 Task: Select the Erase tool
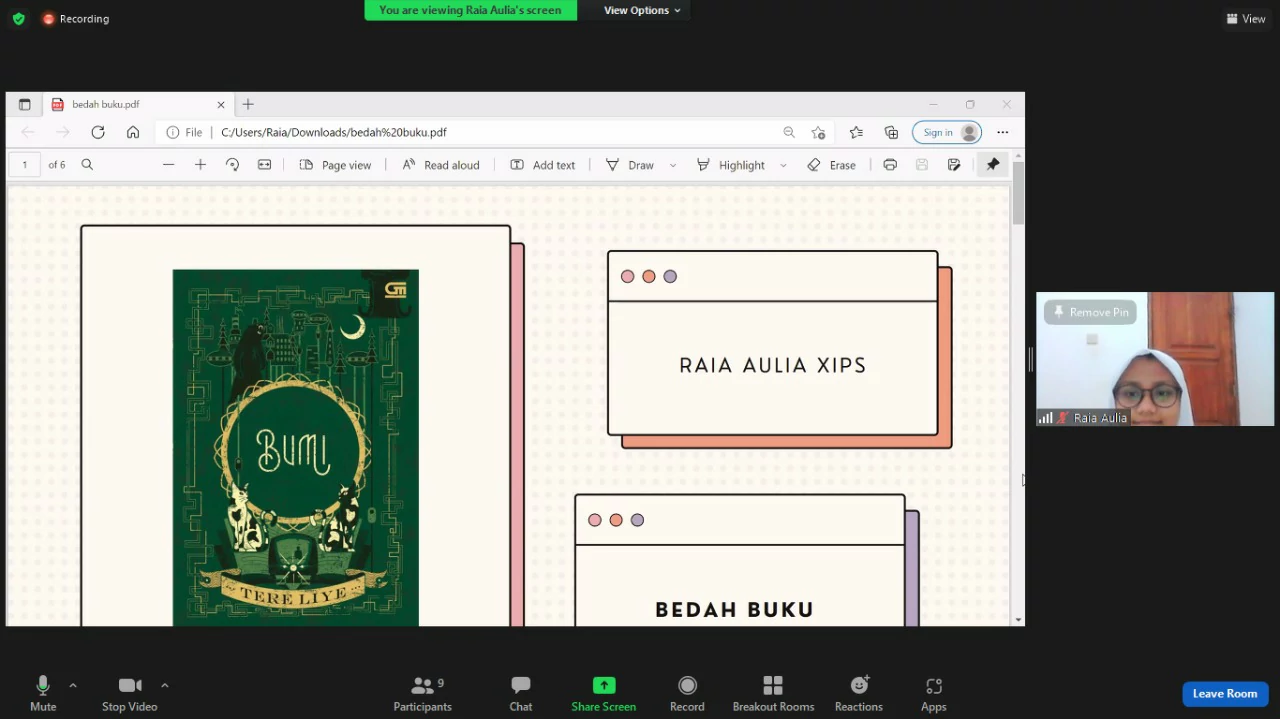831,165
